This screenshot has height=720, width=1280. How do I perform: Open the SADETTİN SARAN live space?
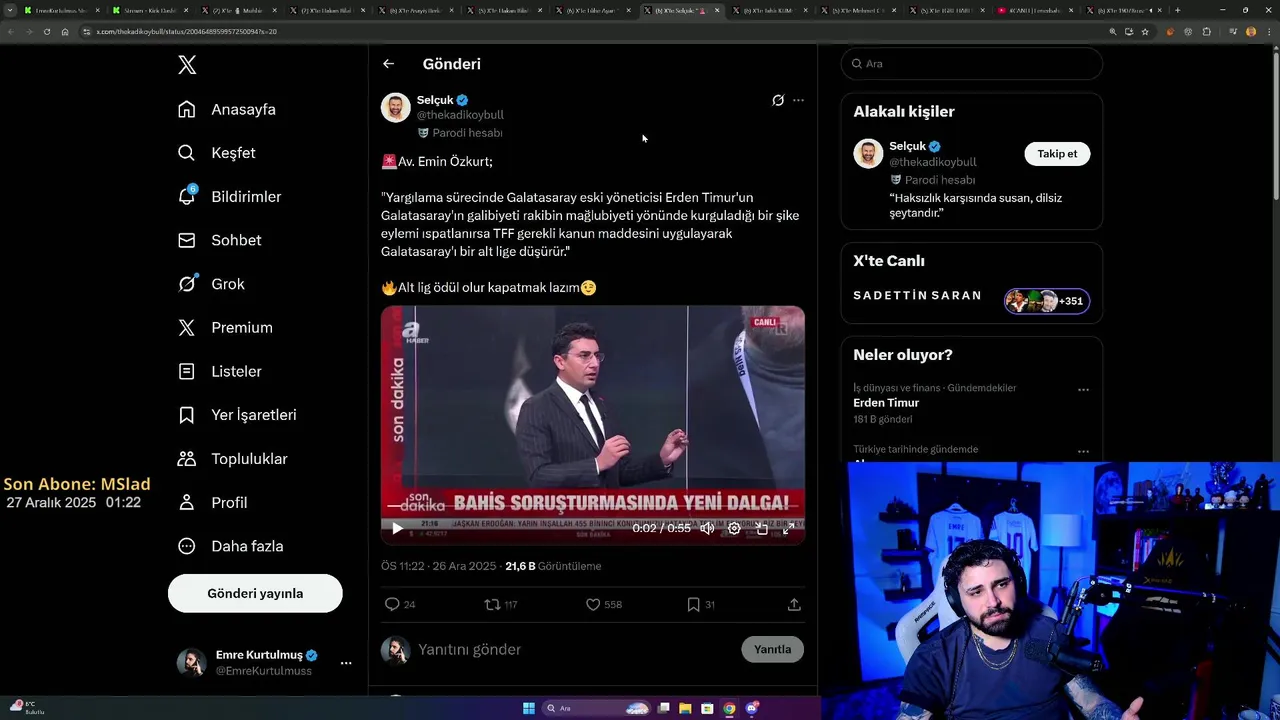point(917,296)
